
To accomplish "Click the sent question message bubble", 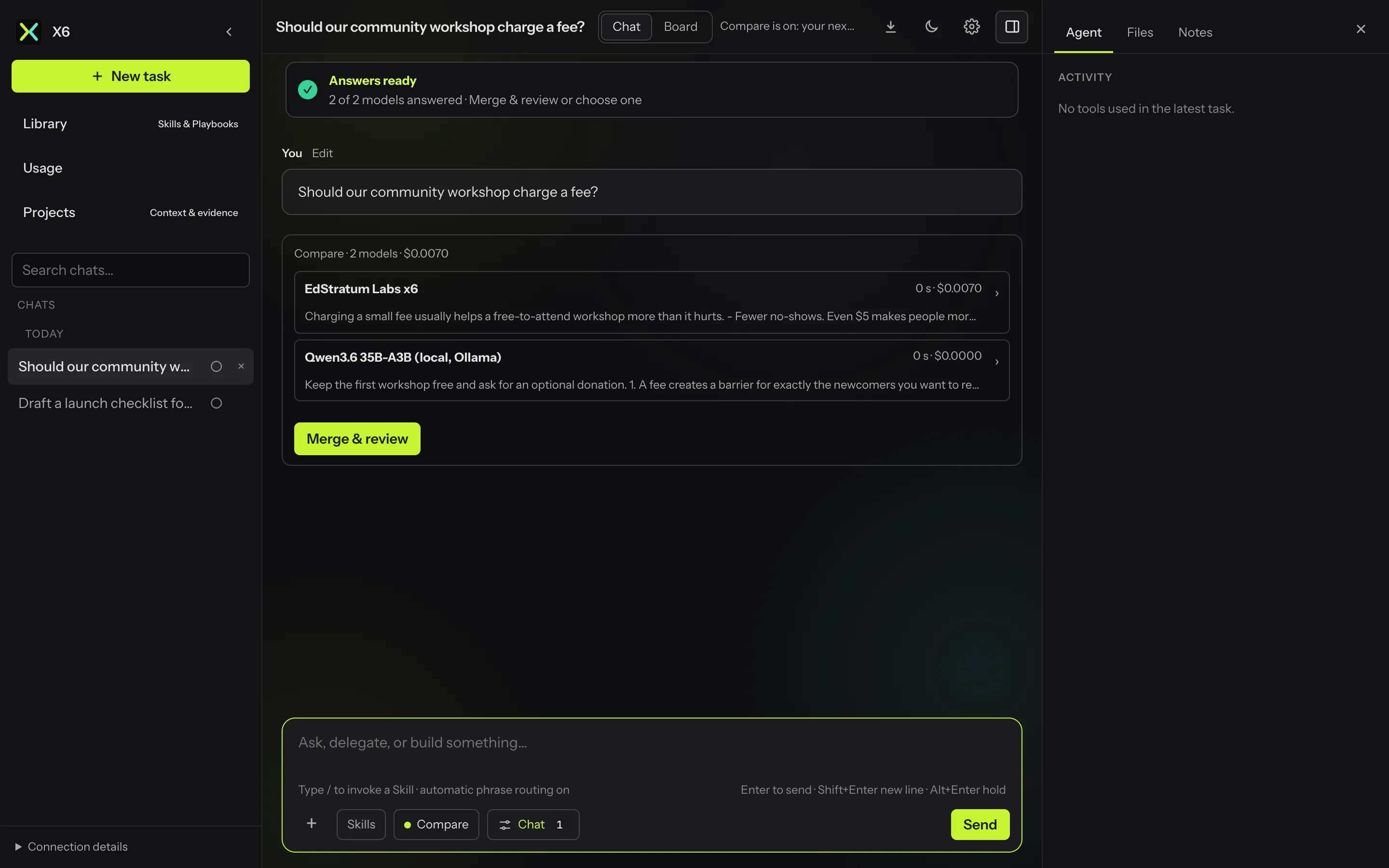I will (652, 192).
